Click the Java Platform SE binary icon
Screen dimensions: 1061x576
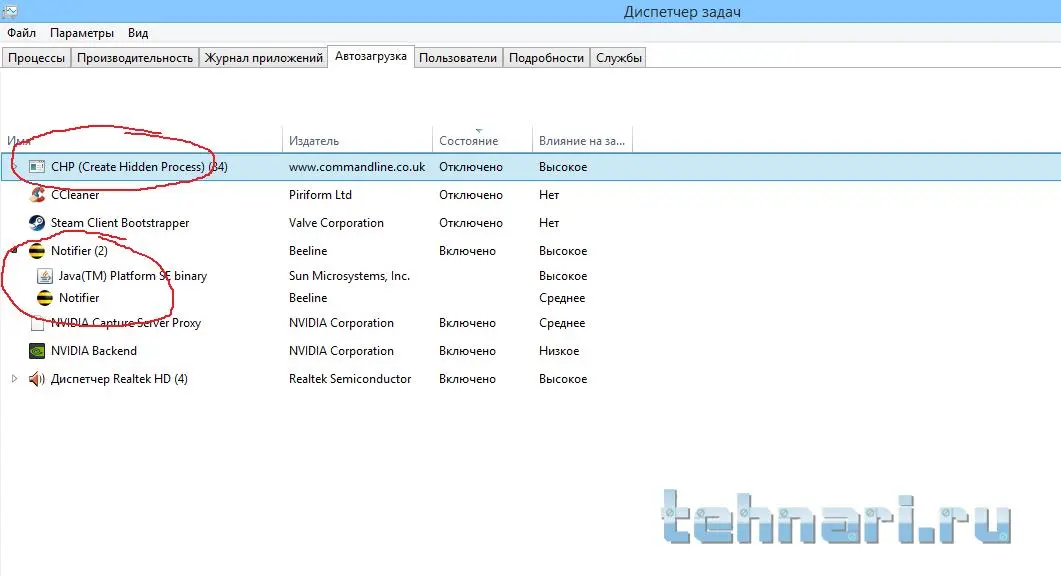[45, 276]
